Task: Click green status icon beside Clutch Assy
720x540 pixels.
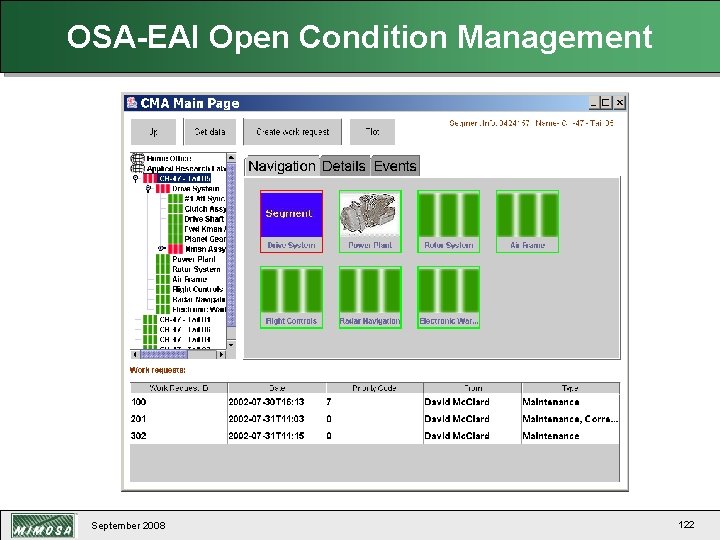Action: tap(175, 209)
